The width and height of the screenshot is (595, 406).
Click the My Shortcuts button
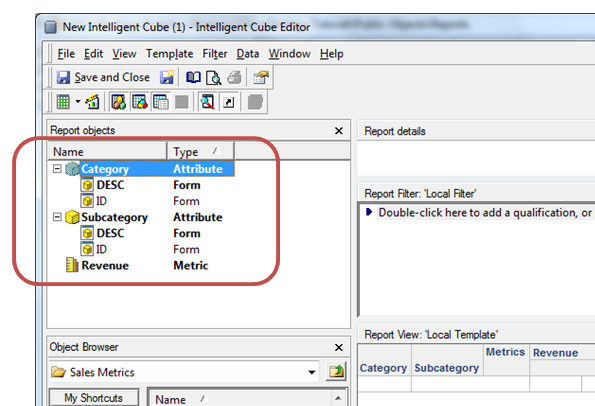point(94,398)
